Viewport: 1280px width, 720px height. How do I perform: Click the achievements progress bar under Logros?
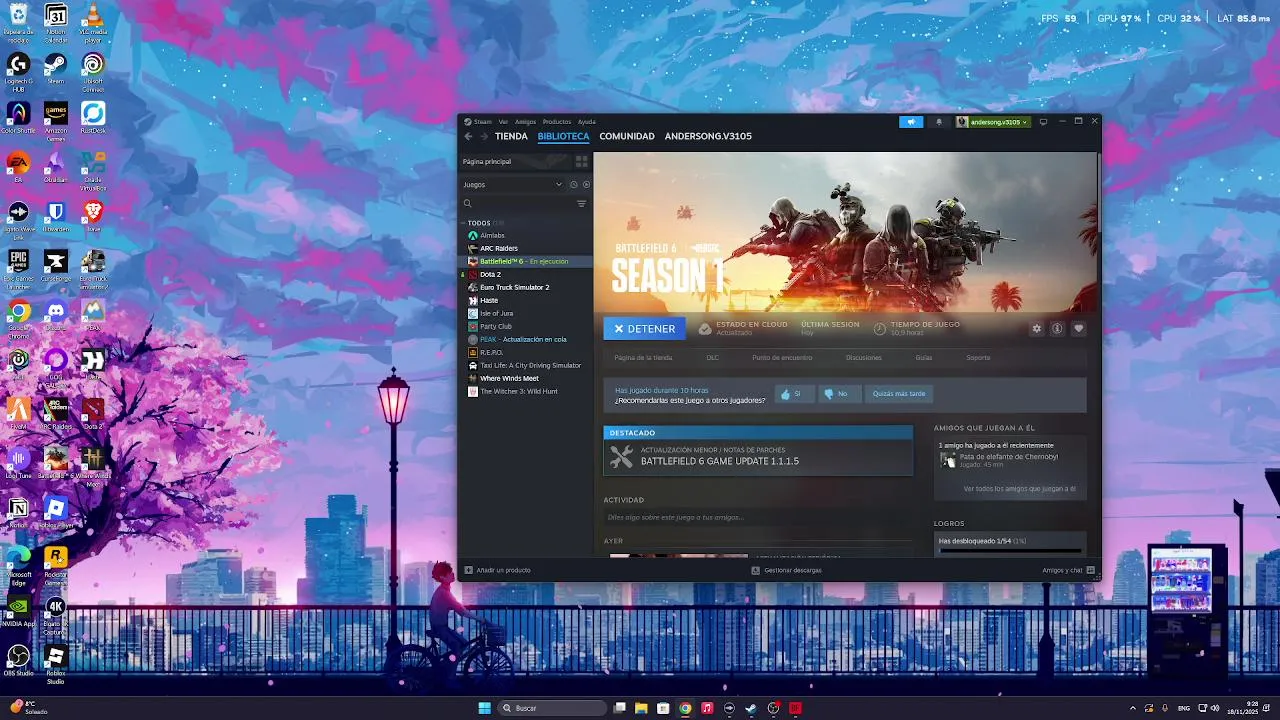[x=1010, y=550]
